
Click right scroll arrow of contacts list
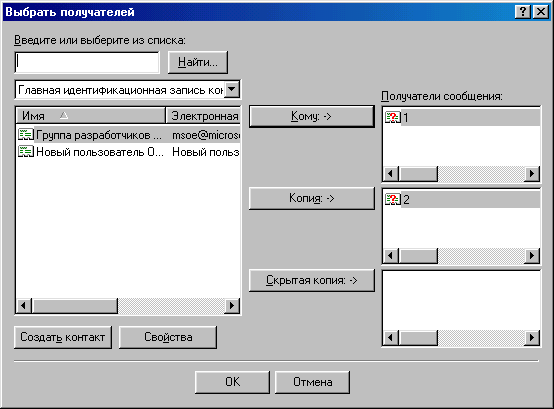pyautogui.click(x=232, y=306)
